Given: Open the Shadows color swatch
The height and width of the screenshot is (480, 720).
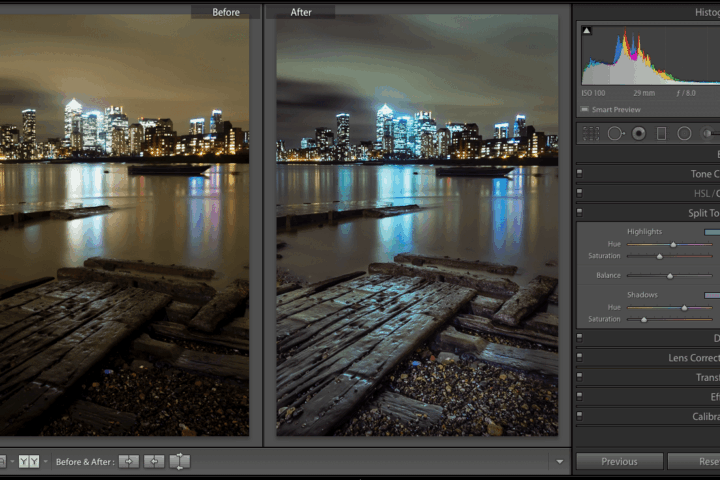Looking at the screenshot, I should (x=712, y=295).
